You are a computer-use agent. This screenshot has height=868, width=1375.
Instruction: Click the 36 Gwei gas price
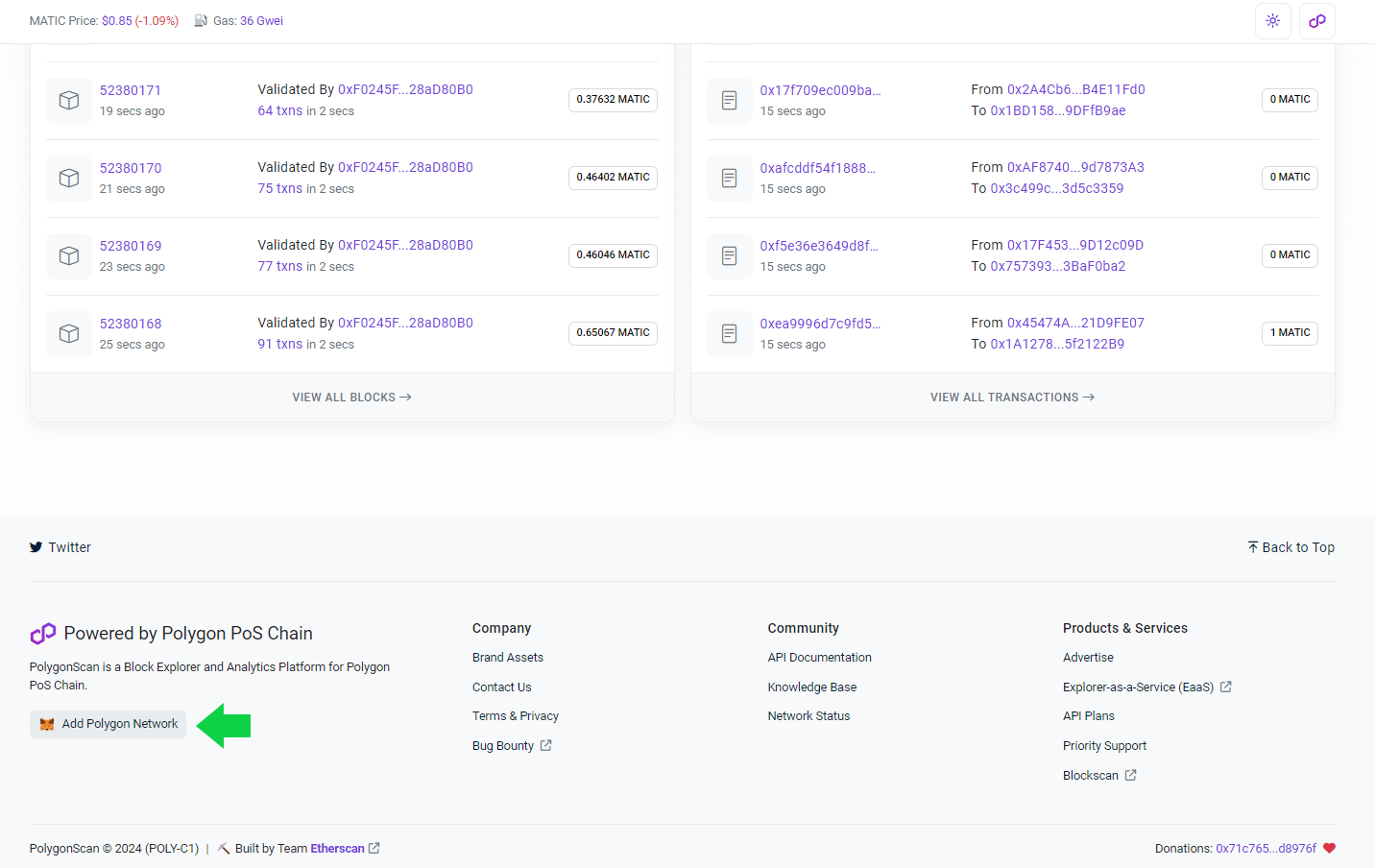click(x=261, y=21)
